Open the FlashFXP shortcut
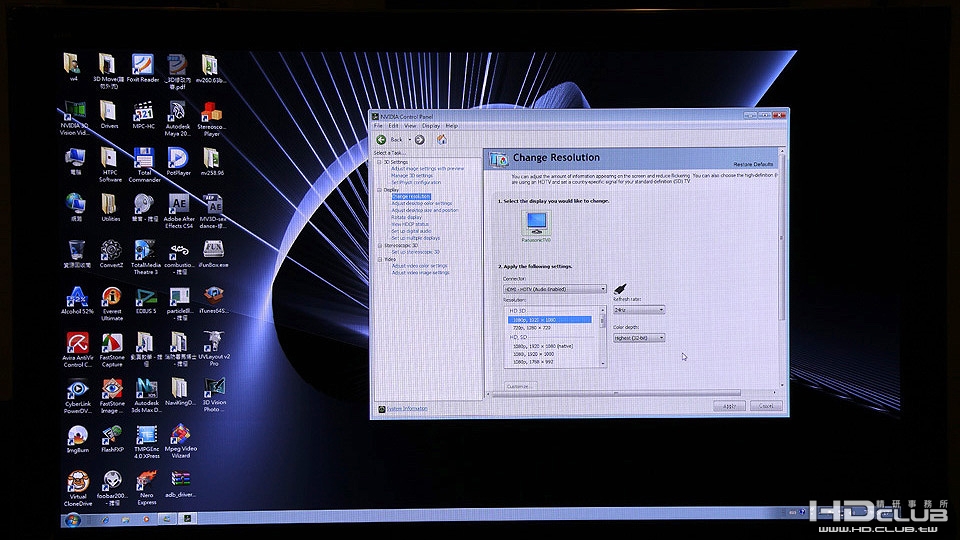The width and height of the screenshot is (960, 540). click(x=112, y=439)
